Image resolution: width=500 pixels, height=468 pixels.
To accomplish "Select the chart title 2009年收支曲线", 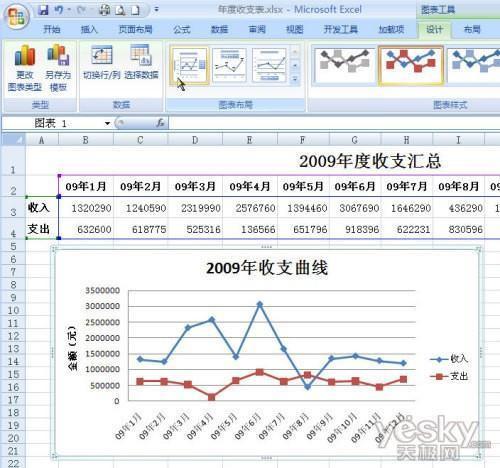I will click(267, 268).
